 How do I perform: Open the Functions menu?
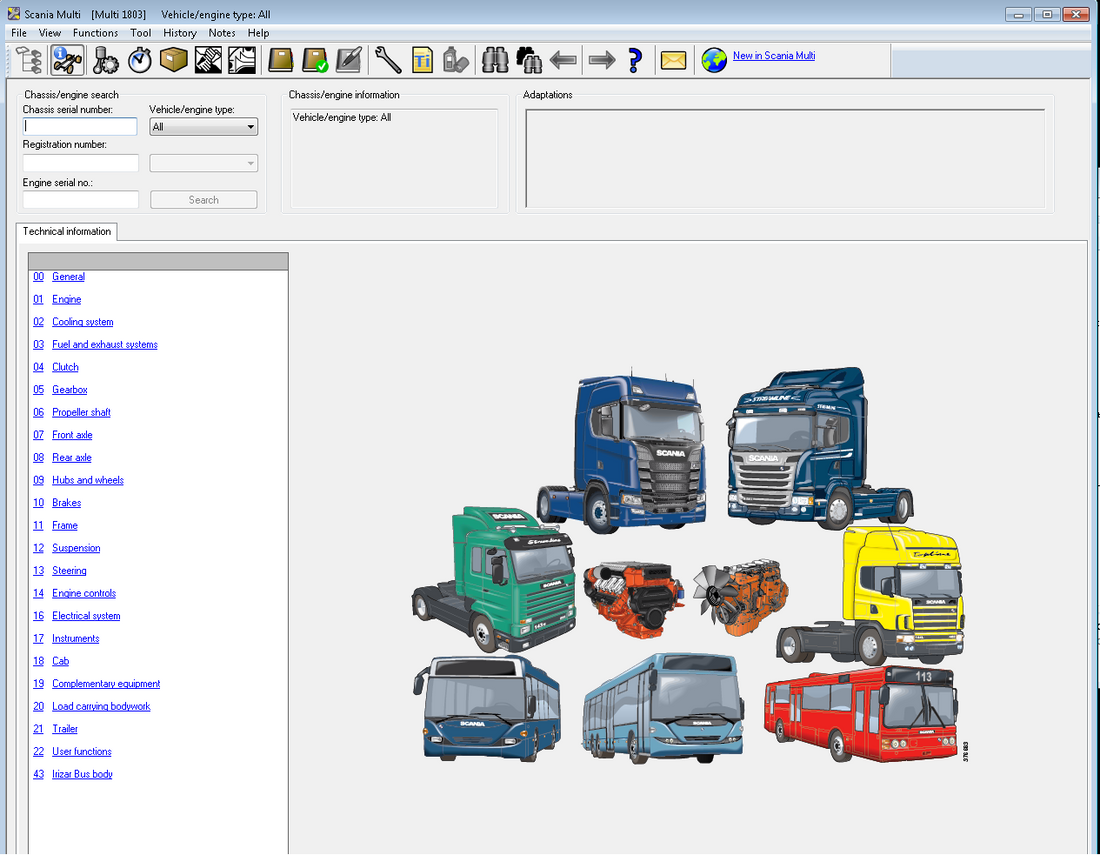pyautogui.click(x=95, y=33)
